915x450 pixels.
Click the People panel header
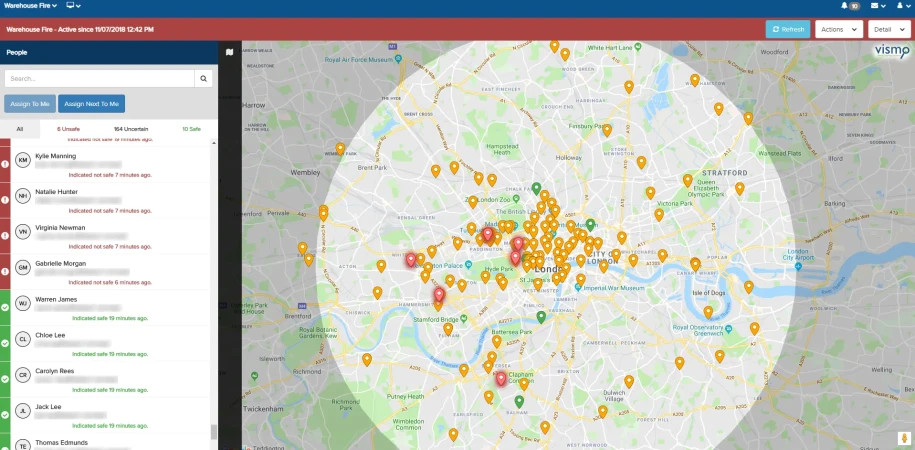(x=109, y=53)
